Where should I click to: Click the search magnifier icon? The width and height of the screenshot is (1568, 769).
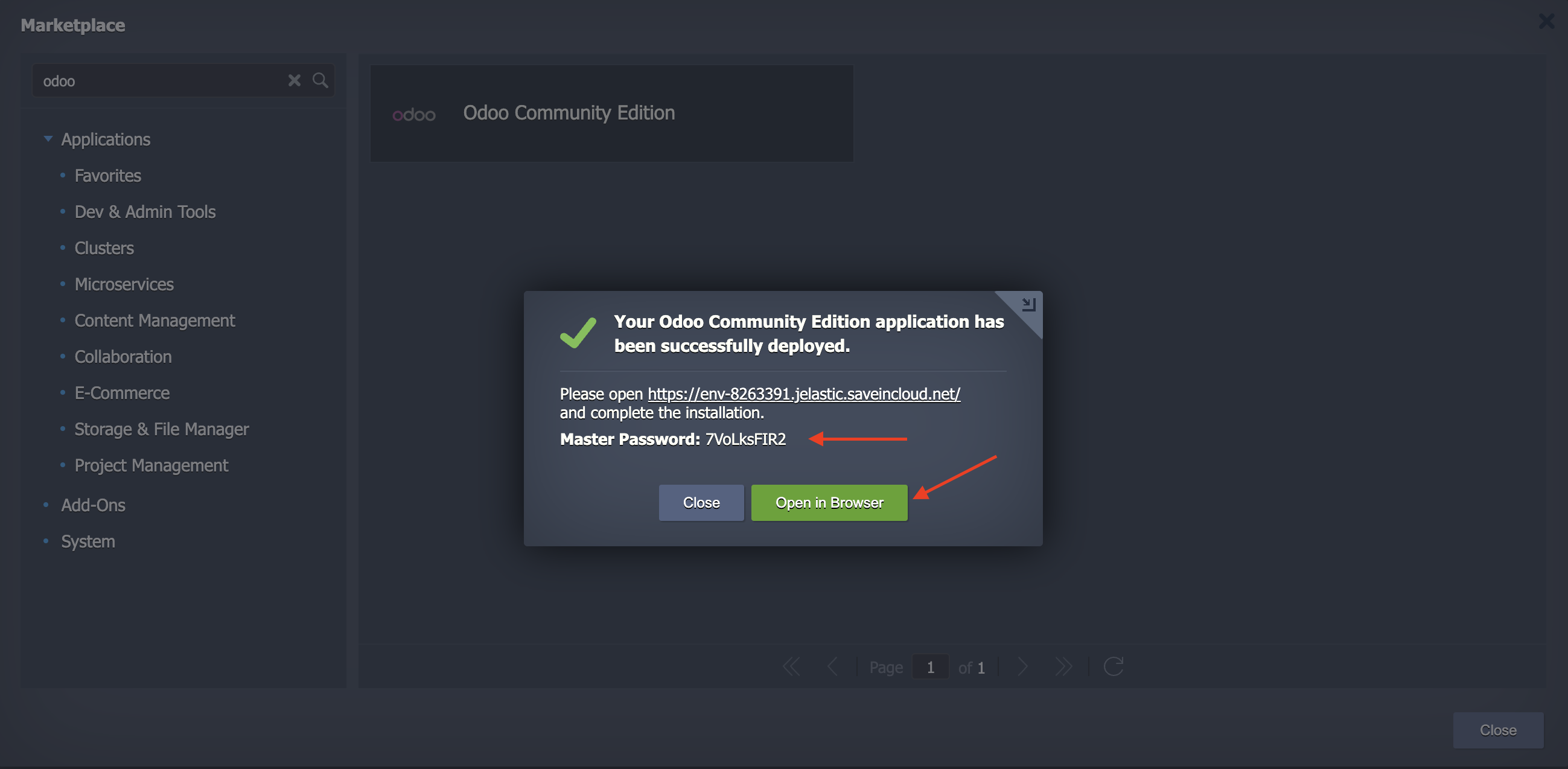320,80
